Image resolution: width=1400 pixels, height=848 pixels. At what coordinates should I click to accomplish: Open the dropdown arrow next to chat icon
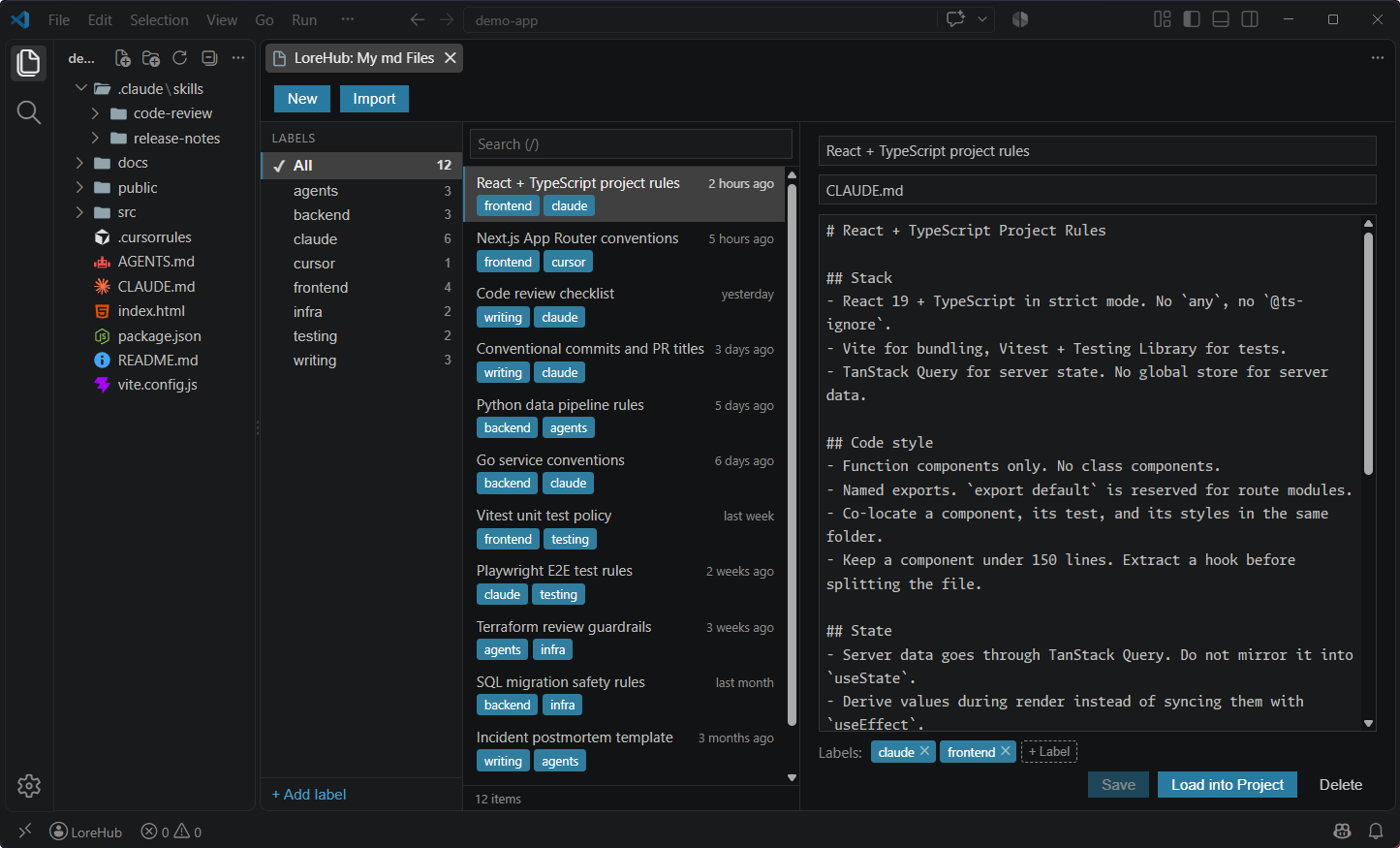click(981, 19)
